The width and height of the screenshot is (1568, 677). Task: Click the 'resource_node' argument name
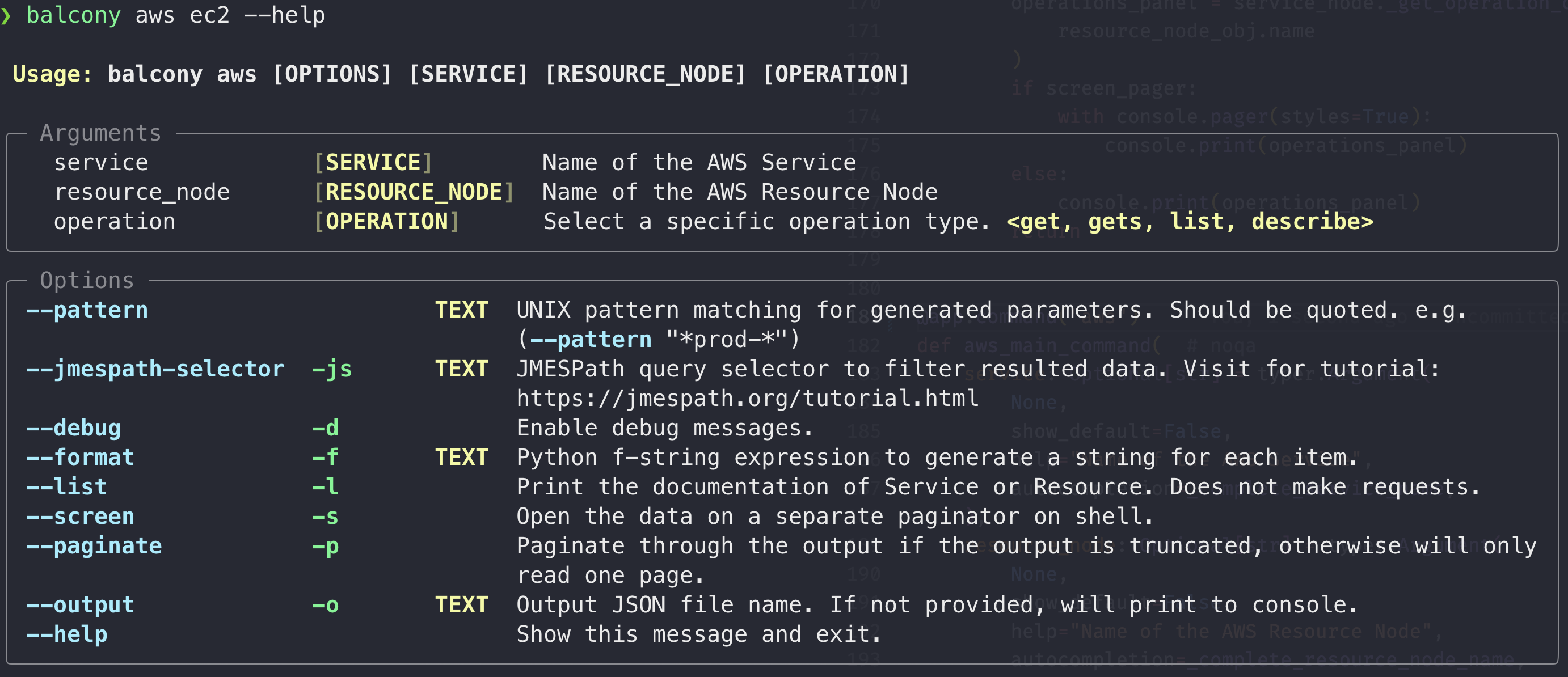[x=142, y=192]
